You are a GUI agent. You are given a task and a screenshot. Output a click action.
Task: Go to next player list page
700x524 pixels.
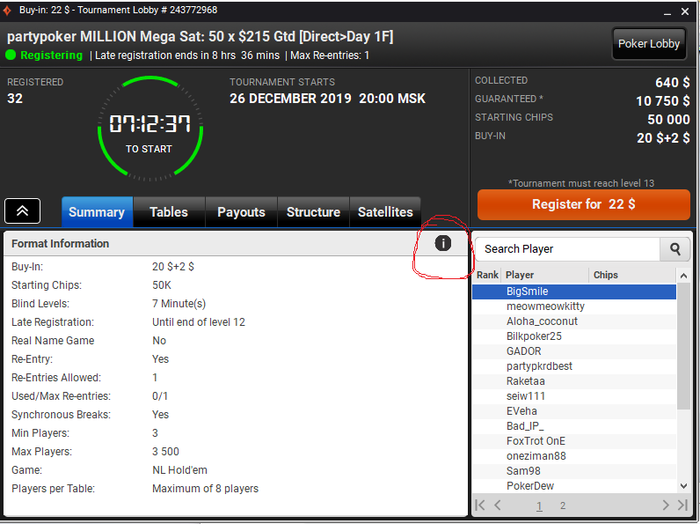click(x=665, y=505)
